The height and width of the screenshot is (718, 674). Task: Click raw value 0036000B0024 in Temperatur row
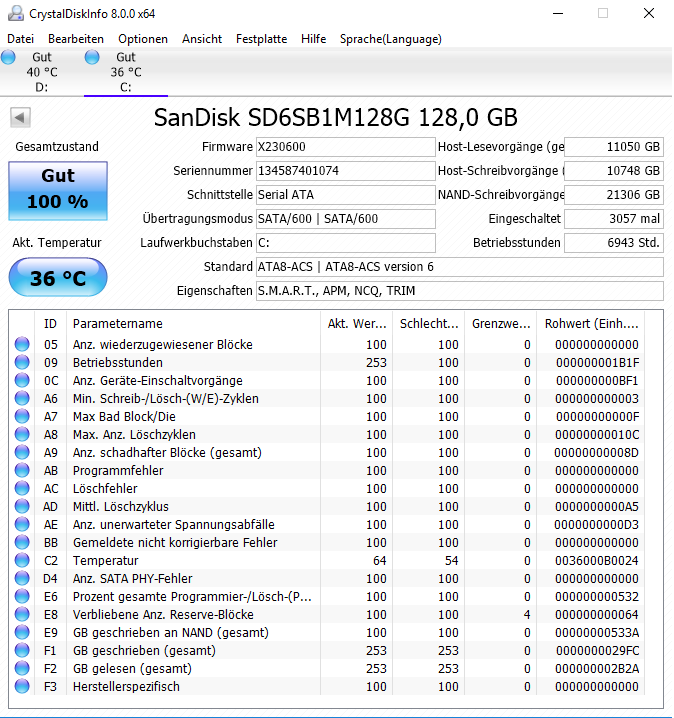597,560
